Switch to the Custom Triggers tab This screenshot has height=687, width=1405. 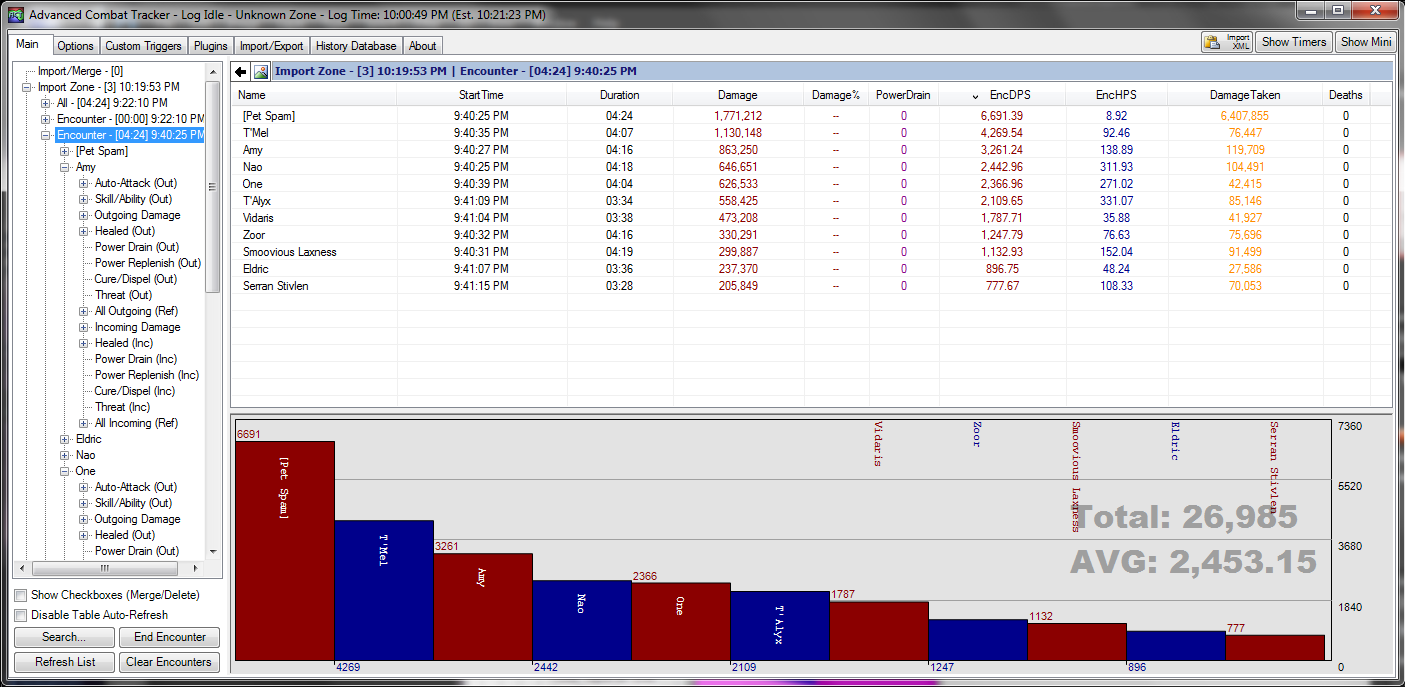[143, 46]
